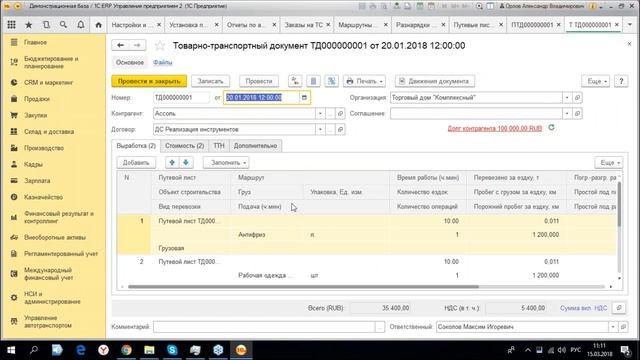The image size is (640, 360).
Task: Click the search magnifier in top toolbar
Action: [63, 25]
